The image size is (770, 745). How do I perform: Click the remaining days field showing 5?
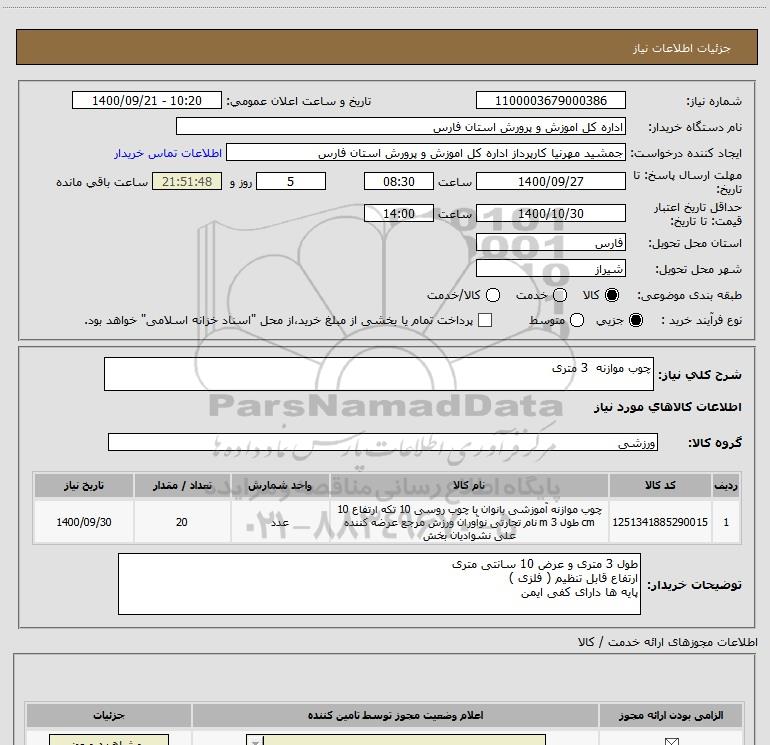pos(291,181)
